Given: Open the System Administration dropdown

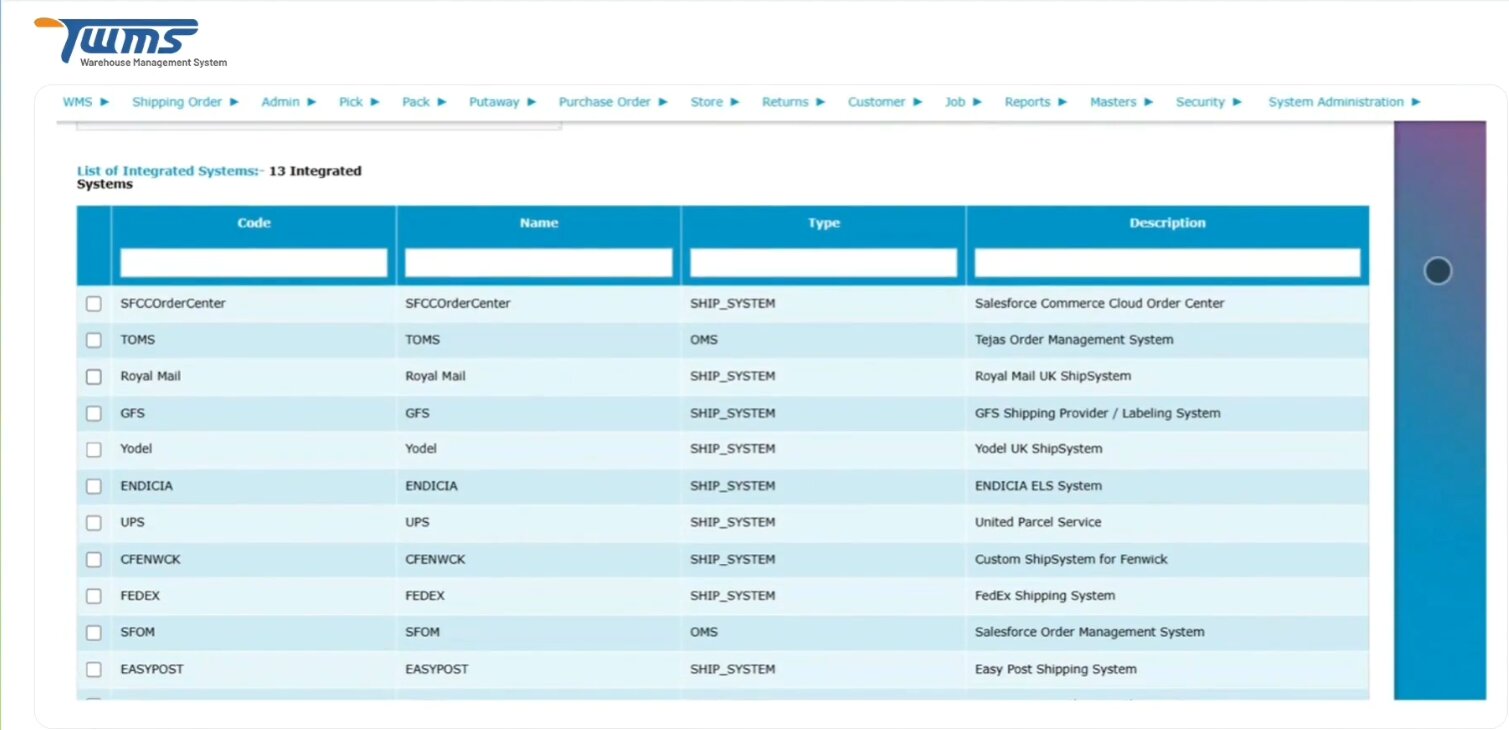Looking at the screenshot, I should (1343, 102).
